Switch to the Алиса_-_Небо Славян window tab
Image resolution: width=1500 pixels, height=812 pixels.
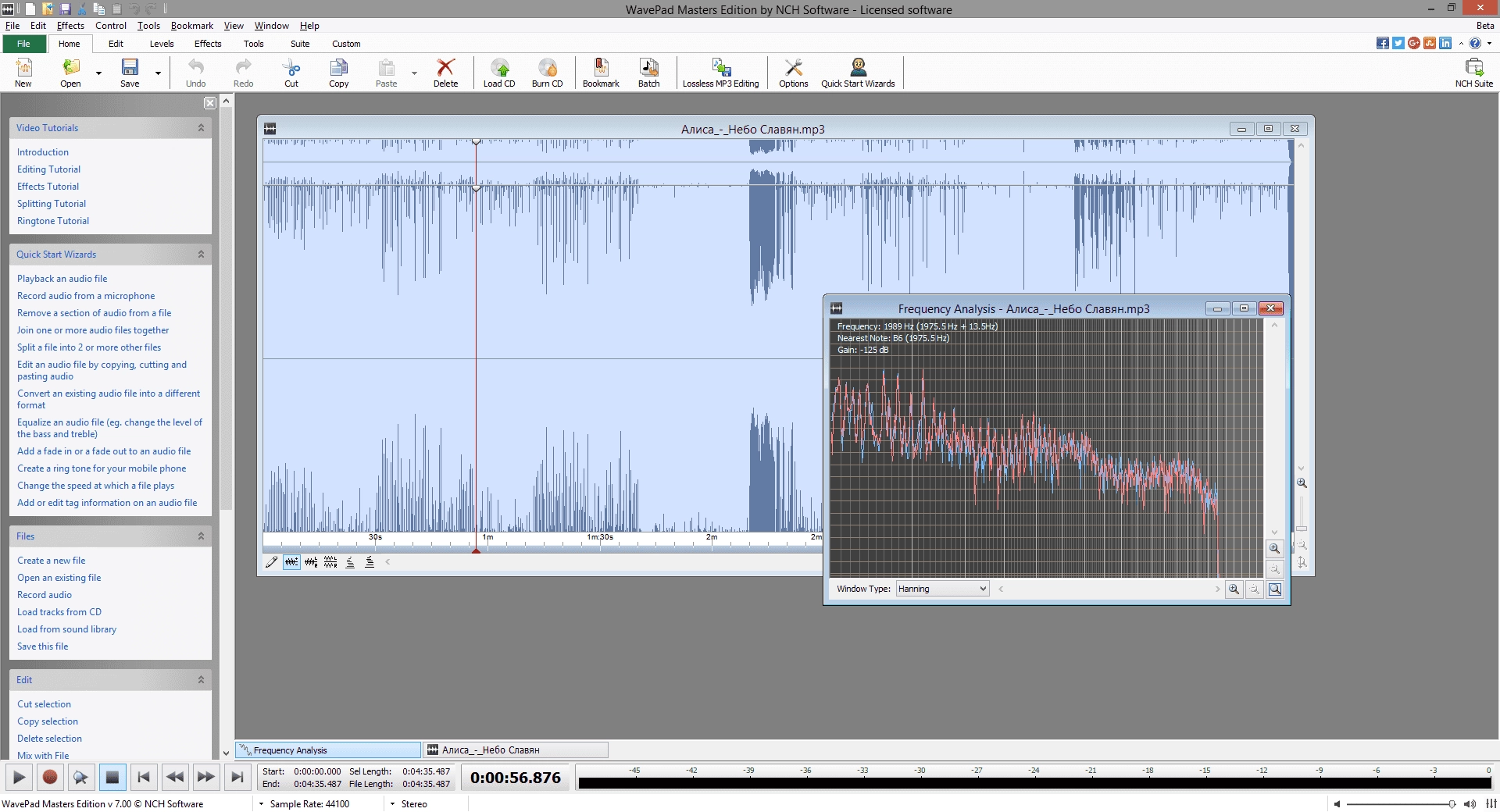pyautogui.click(x=516, y=750)
